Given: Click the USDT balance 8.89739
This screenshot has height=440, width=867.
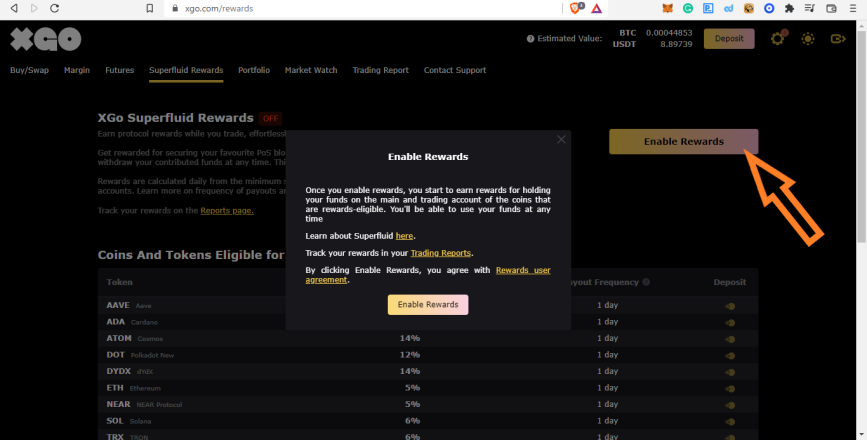Looking at the screenshot, I should tap(676, 44).
